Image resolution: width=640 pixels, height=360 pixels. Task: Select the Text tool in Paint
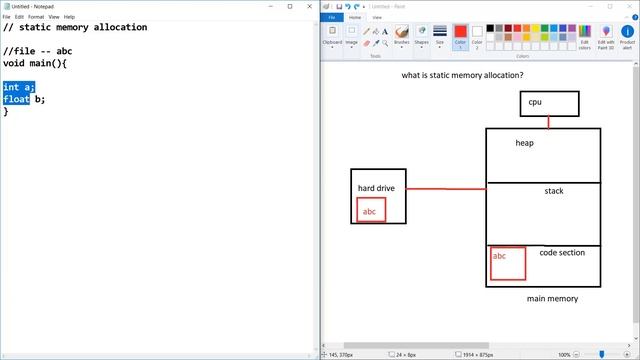[x=384, y=31]
